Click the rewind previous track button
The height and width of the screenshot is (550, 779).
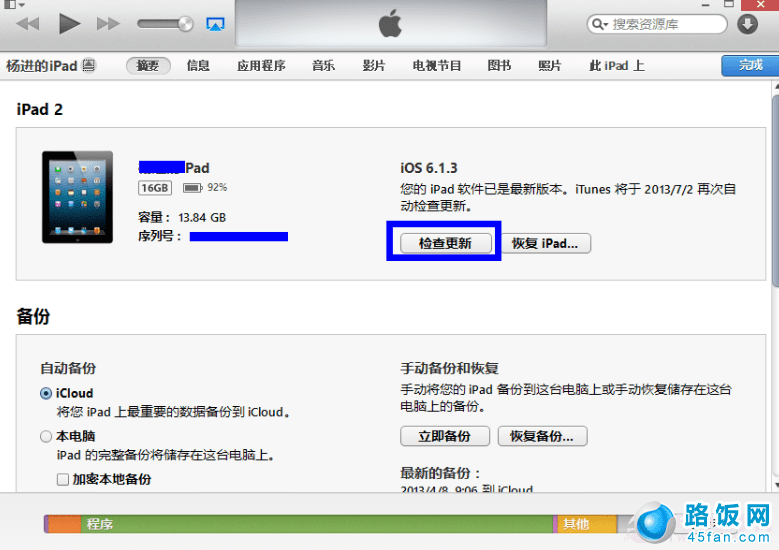pyautogui.click(x=28, y=23)
